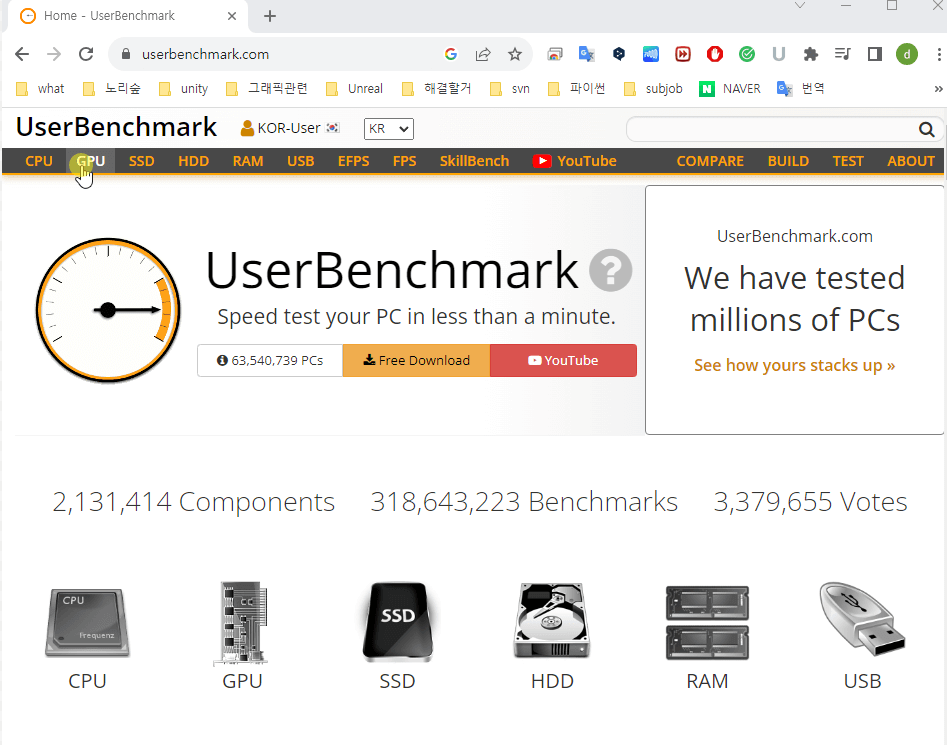This screenshot has height=745, width=947.
Task: Toggle the browser side panel
Action: (x=875, y=54)
